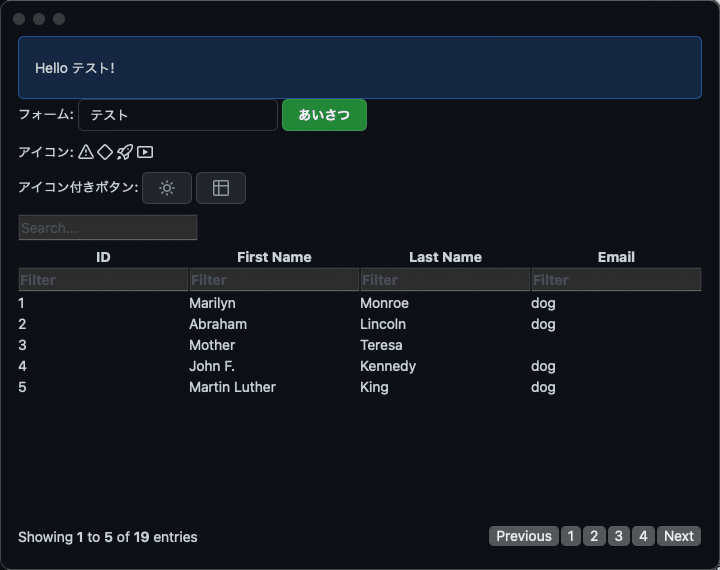Click the green あいさつ button
Image resolution: width=720 pixels, height=570 pixels.
tap(324, 115)
